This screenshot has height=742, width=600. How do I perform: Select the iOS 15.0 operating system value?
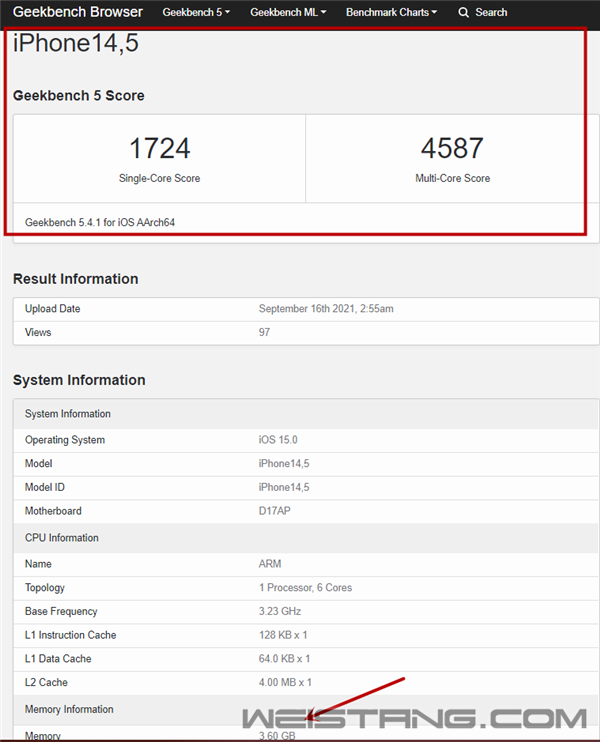[x=278, y=440]
